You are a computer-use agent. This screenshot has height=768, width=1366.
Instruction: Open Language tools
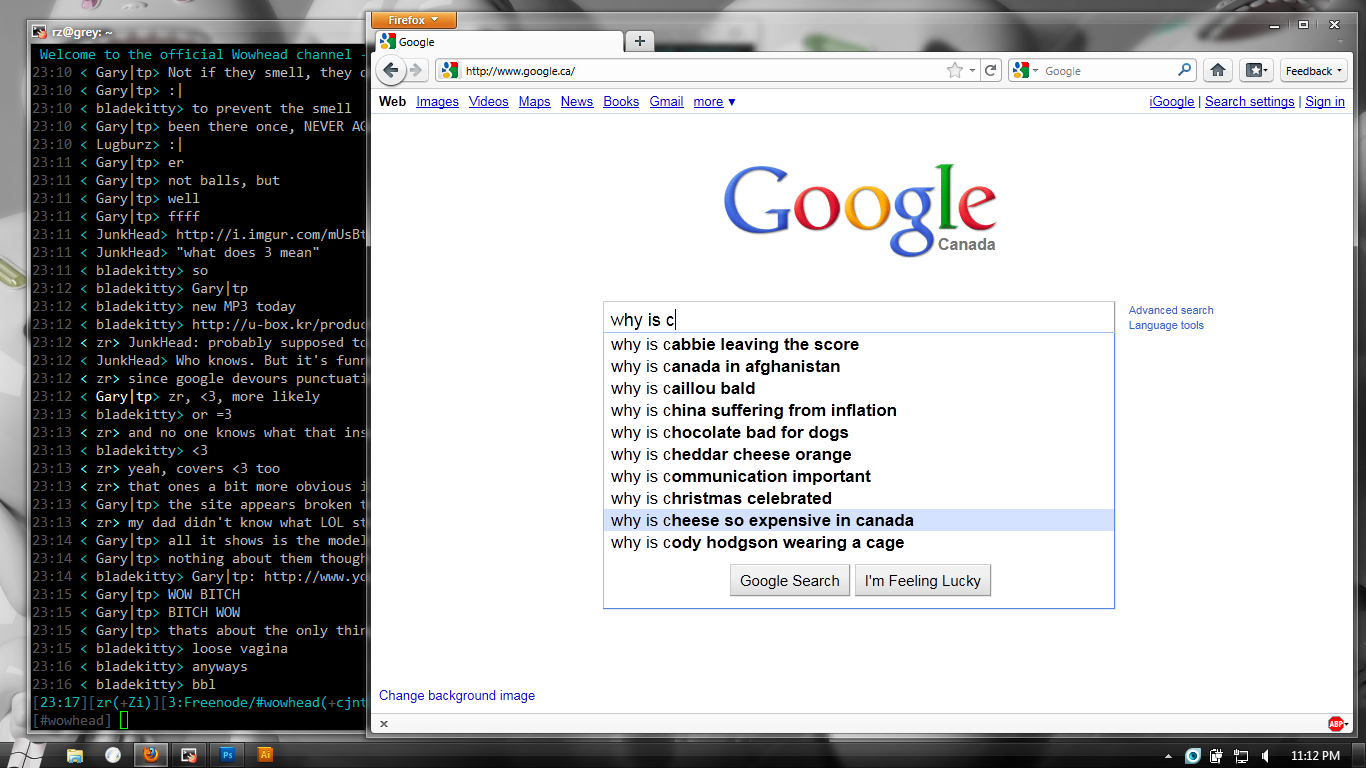point(1166,325)
